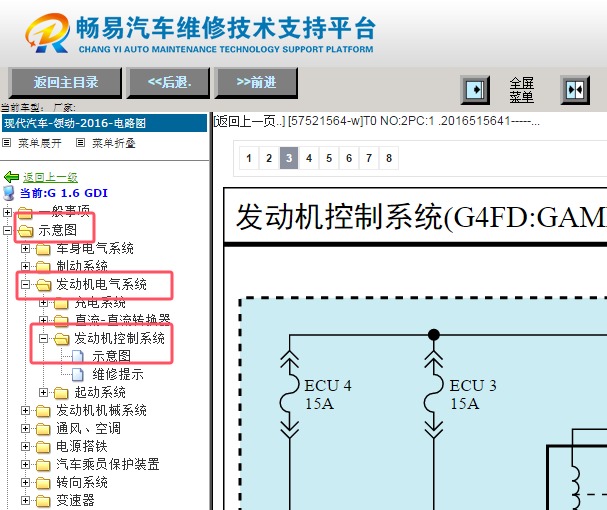Expand the 起动系统 node
This screenshot has height=510, width=607.
(x=43, y=392)
